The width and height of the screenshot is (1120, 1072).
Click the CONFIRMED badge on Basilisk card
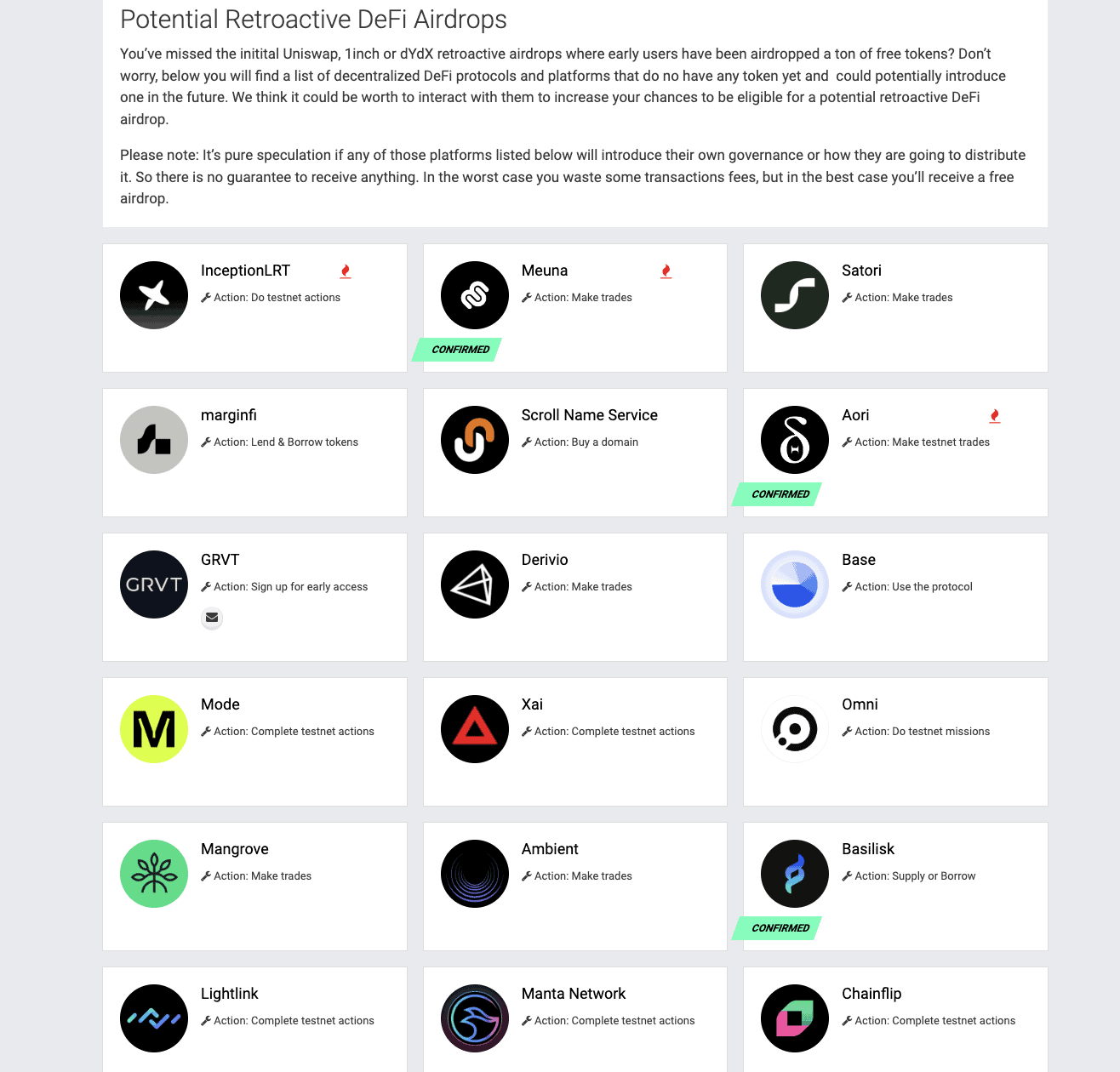(779, 928)
